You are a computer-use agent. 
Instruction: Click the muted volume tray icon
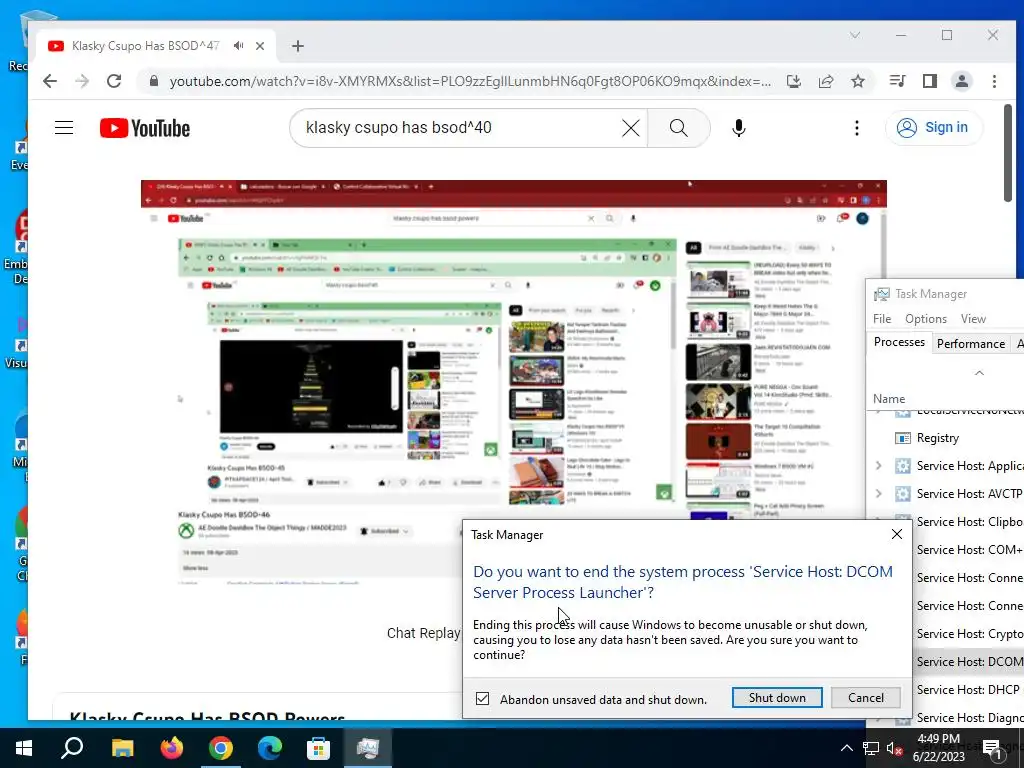[x=894, y=748]
